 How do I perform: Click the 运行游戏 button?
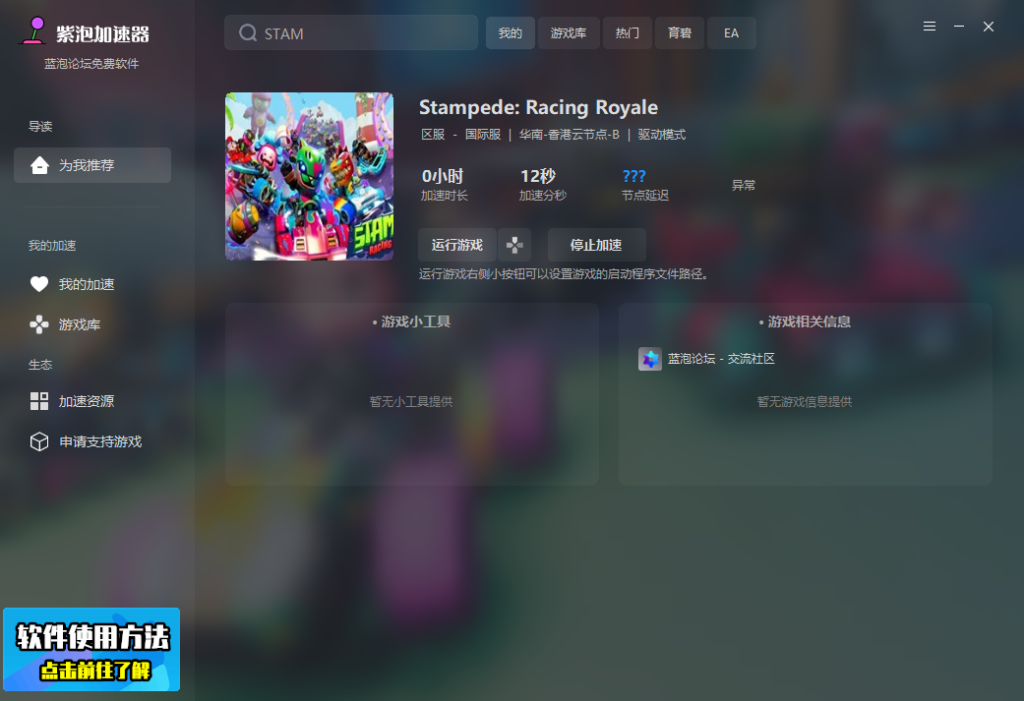(457, 245)
